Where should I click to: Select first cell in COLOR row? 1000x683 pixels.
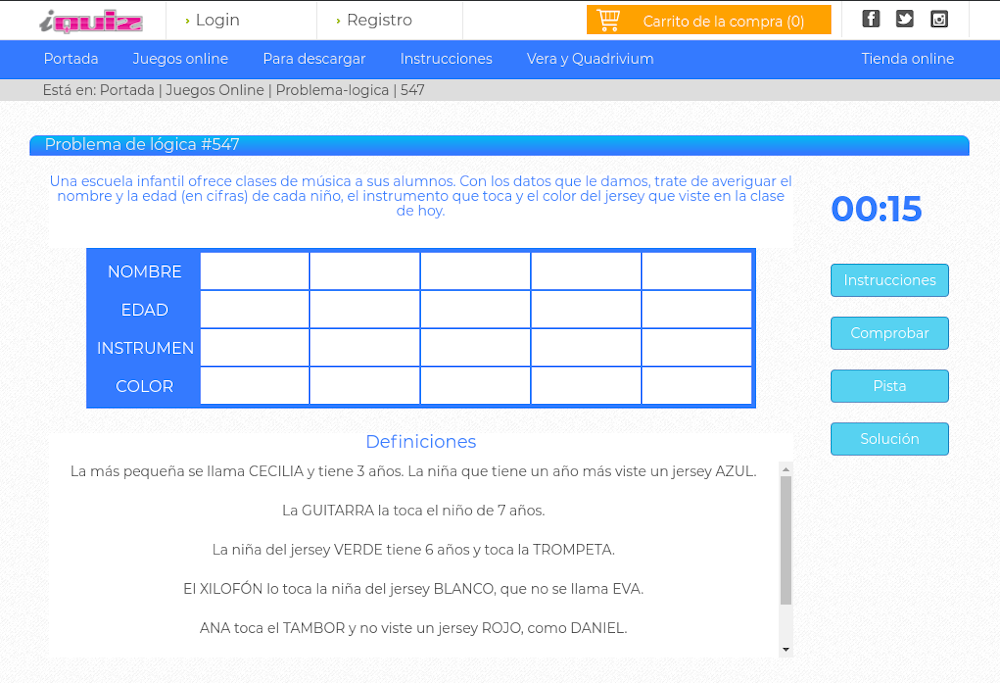tap(254, 386)
